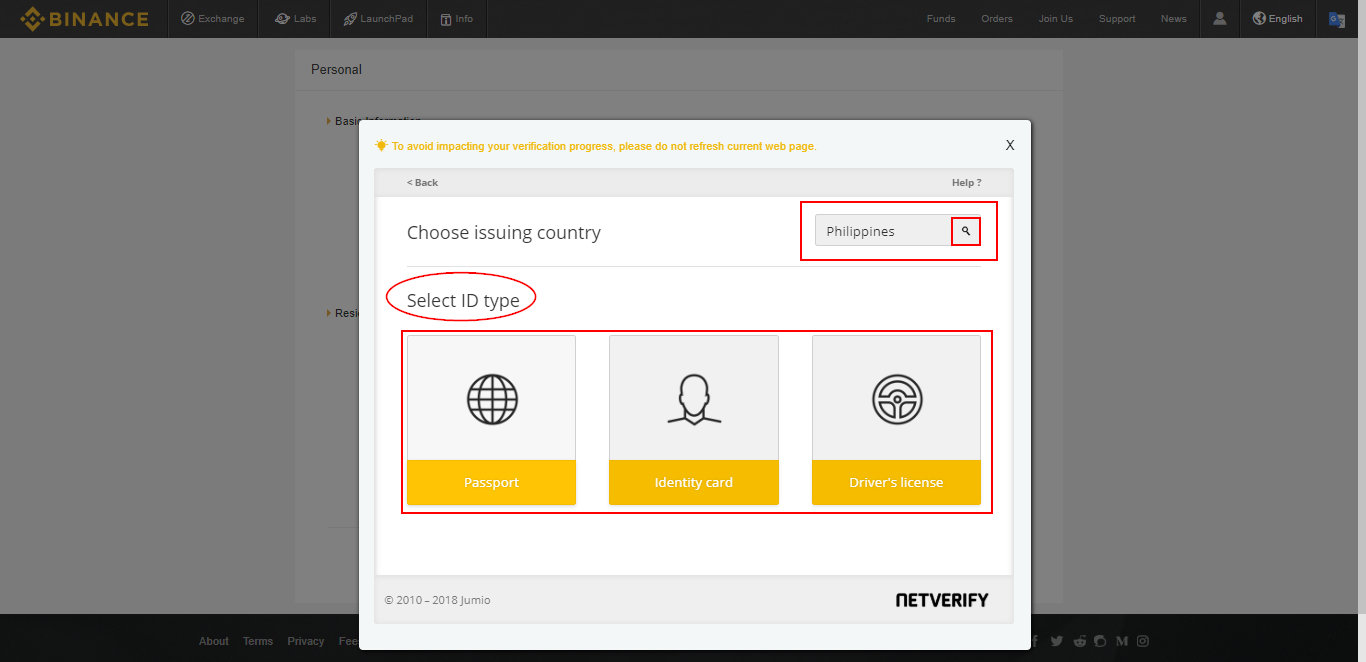Click the Personal heading text

click(x=336, y=70)
